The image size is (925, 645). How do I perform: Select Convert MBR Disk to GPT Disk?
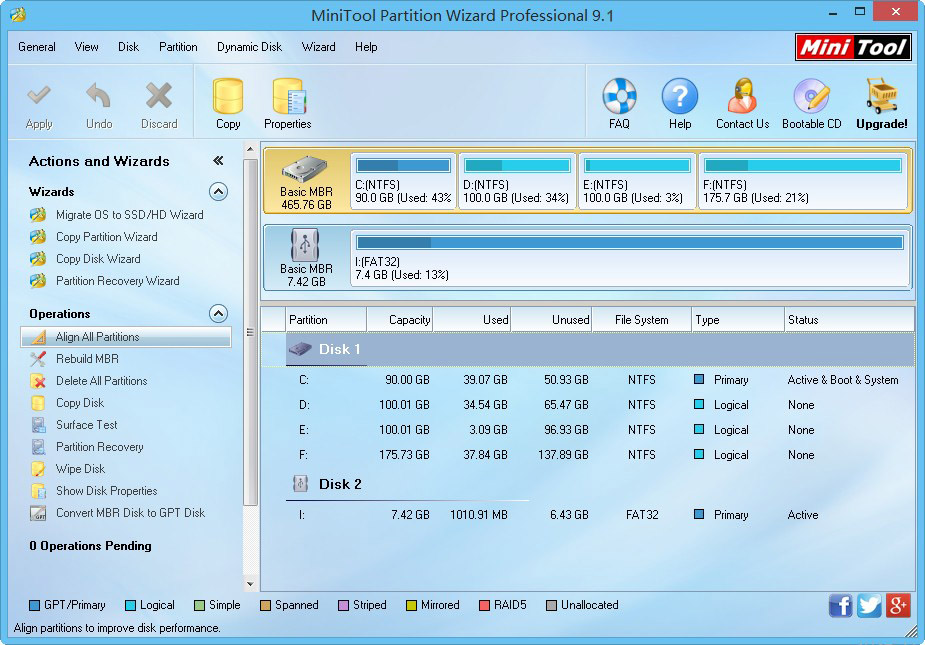tap(130, 513)
